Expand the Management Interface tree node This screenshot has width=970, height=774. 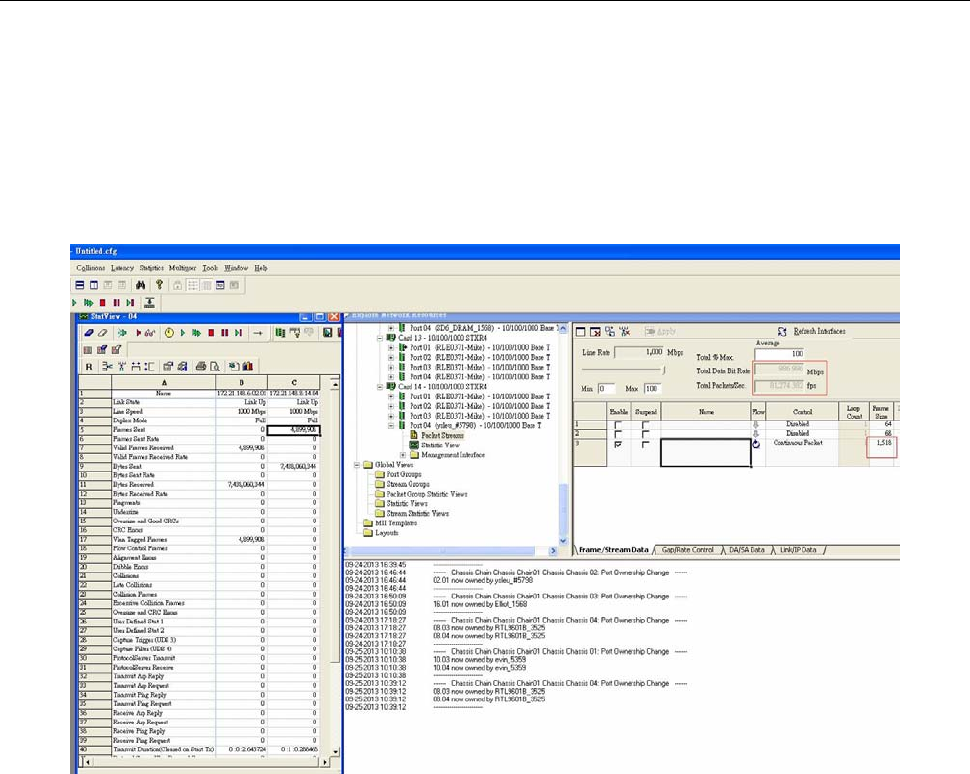click(x=403, y=454)
